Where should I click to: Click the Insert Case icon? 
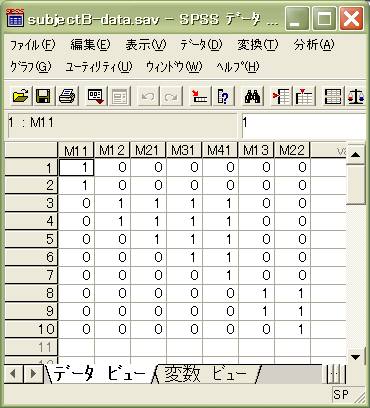pyautogui.click(x=281, y=97)
